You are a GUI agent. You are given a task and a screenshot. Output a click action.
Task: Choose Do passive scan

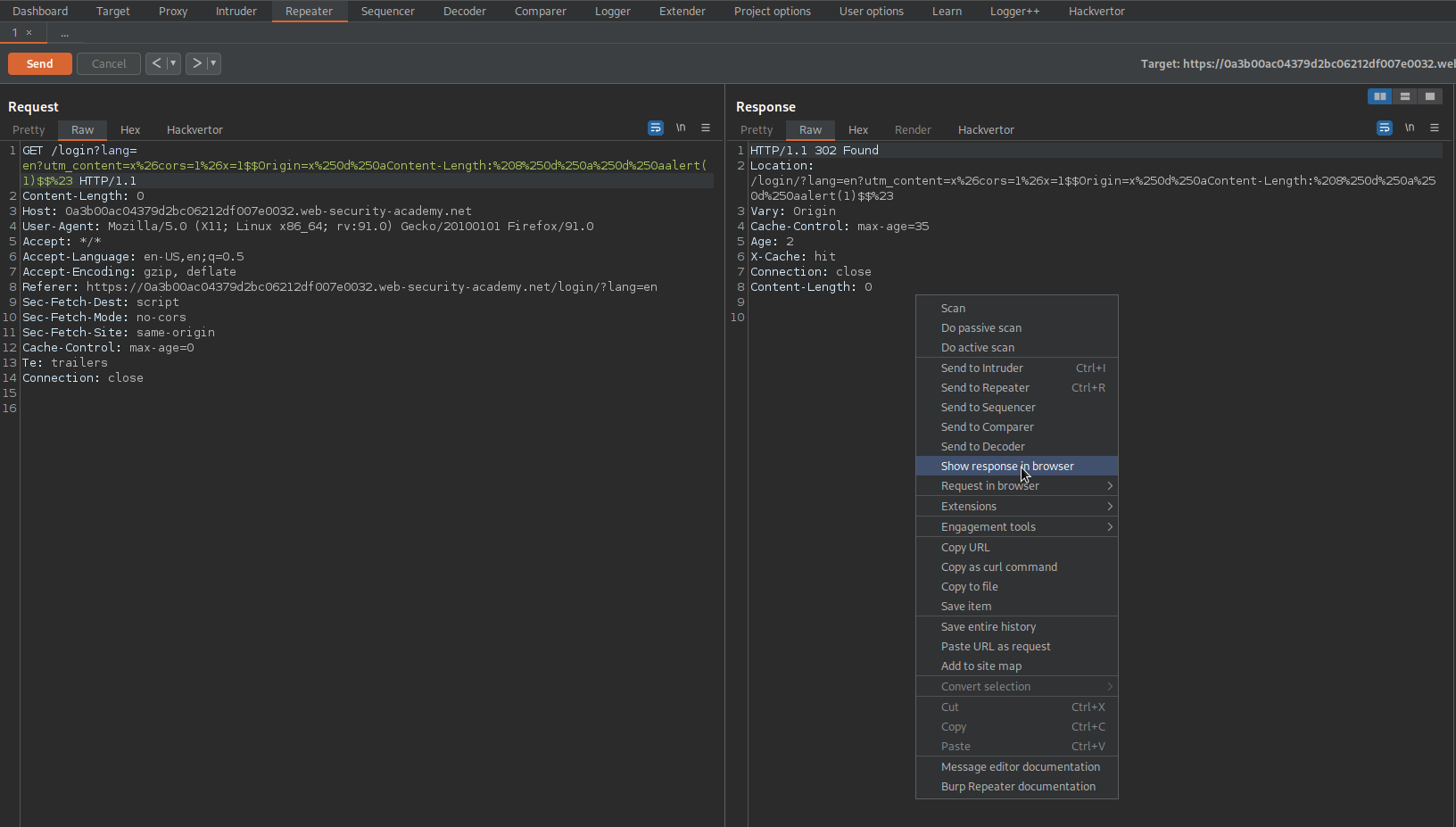pyautogui.click(x=1017, y=328)
